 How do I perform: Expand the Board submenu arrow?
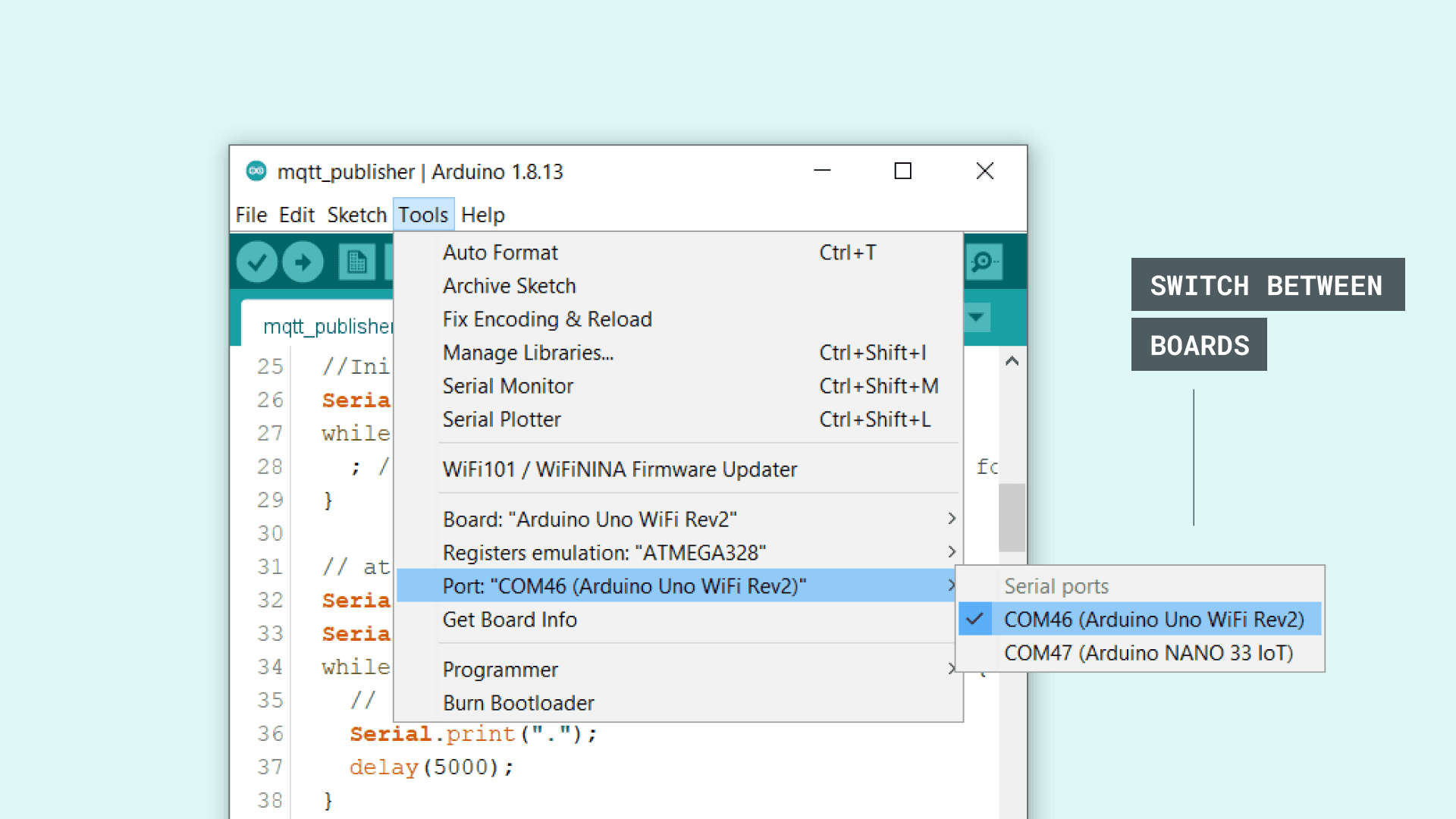pyautogui.click(x=952, y=519)
